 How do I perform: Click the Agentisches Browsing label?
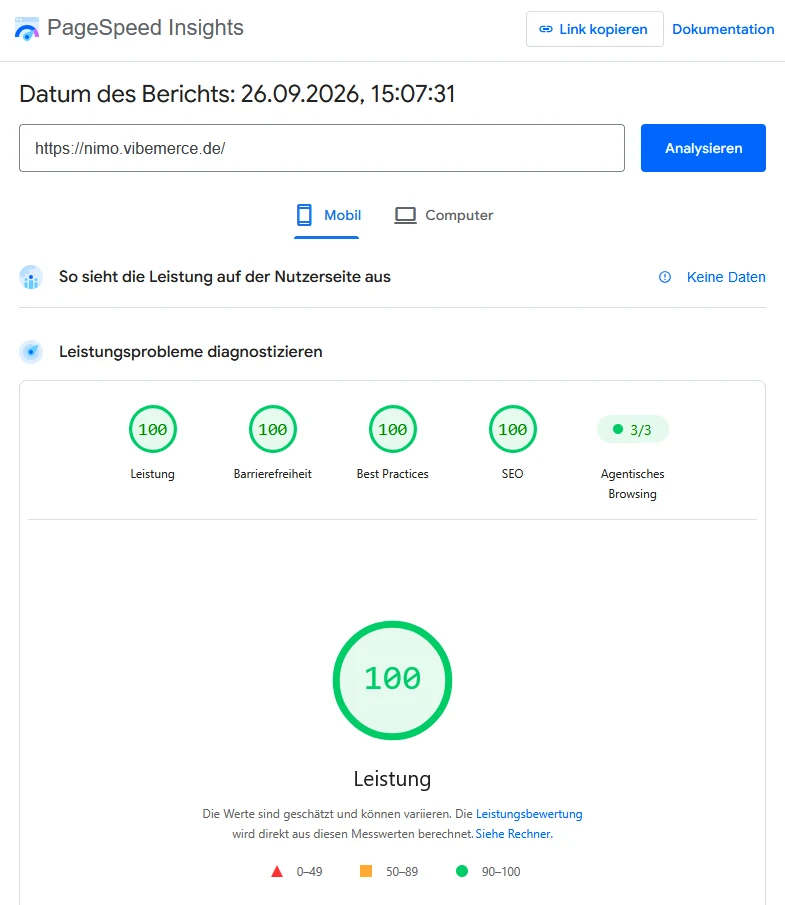(x=633, y=484)
